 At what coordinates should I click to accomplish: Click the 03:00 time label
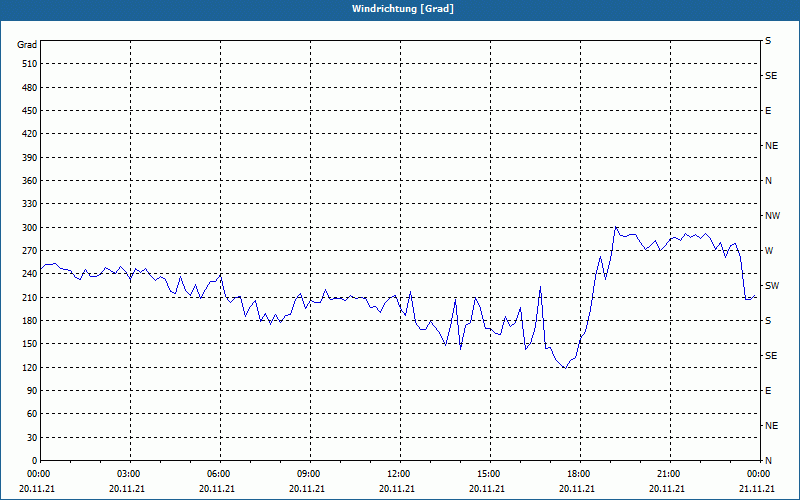(130, 474)
